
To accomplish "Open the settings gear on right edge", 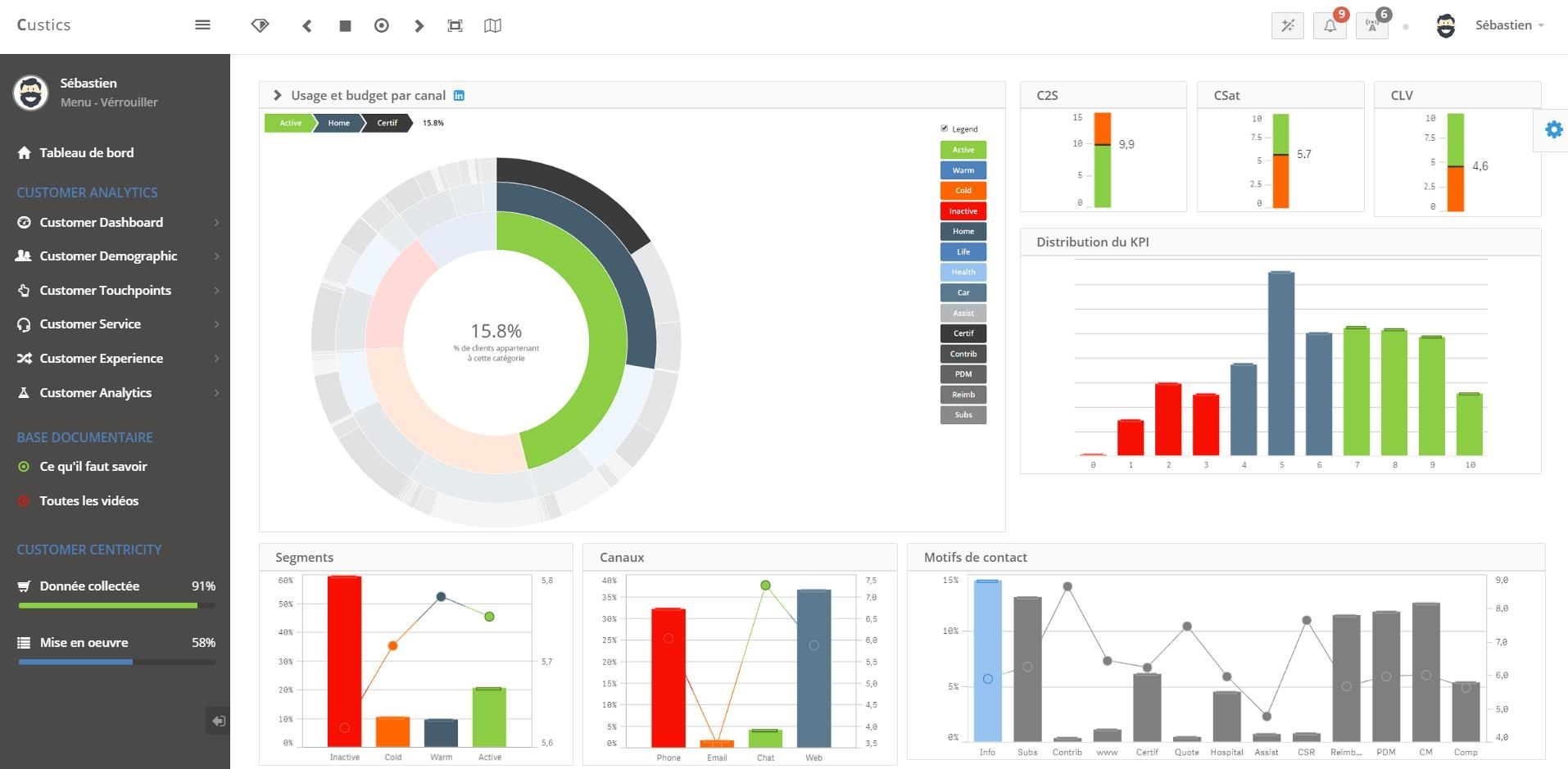I will tap(1553, 129).
